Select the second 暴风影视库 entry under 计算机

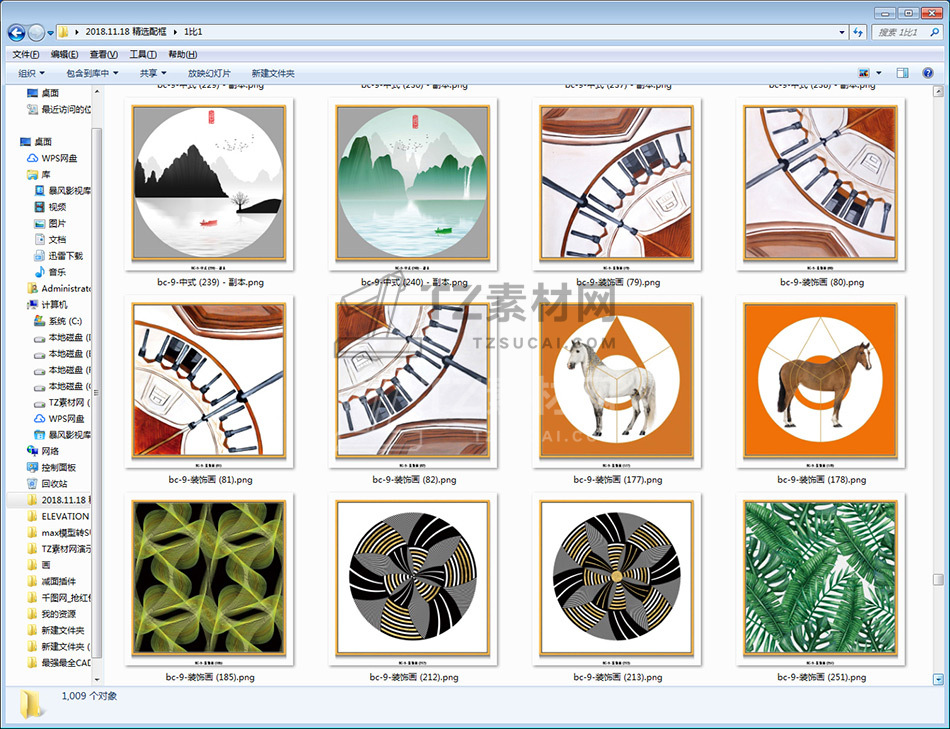coord(62,434)
